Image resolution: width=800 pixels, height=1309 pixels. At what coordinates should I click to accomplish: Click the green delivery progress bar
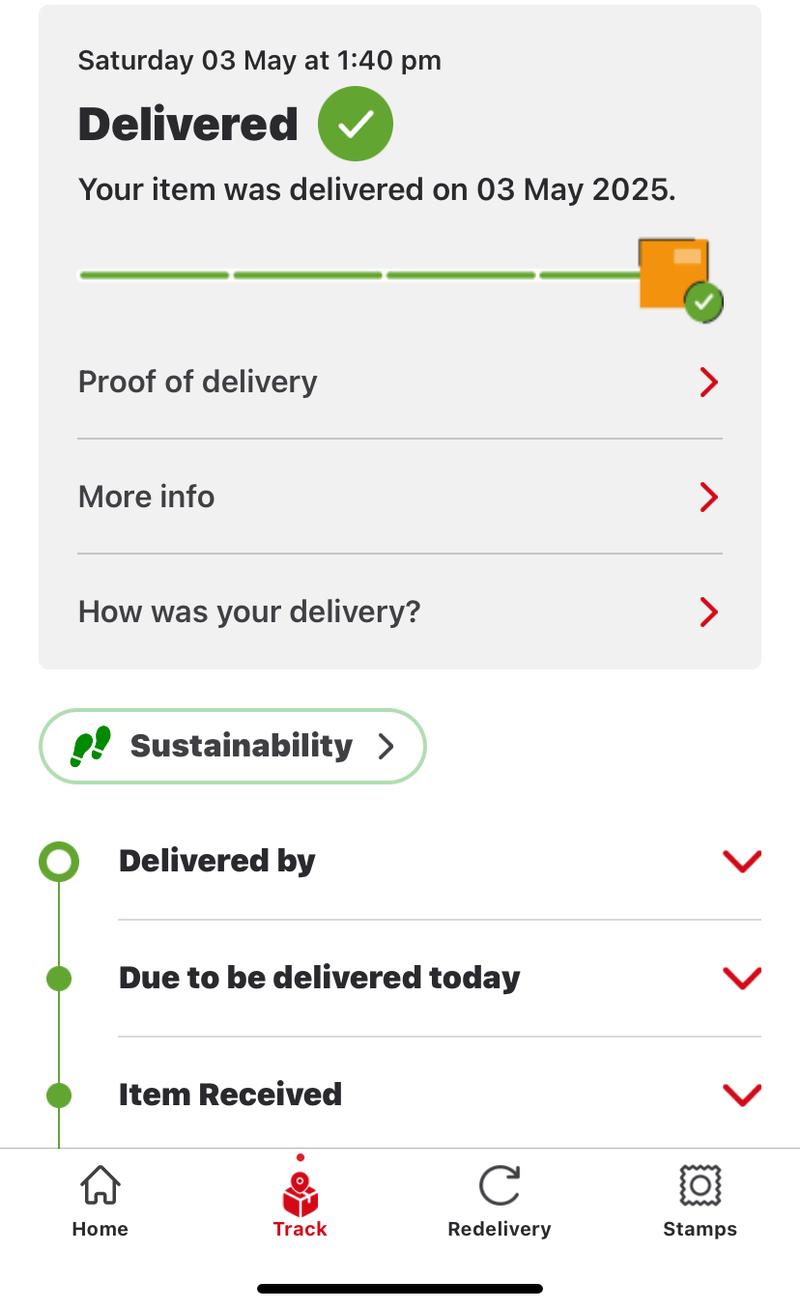358,275
